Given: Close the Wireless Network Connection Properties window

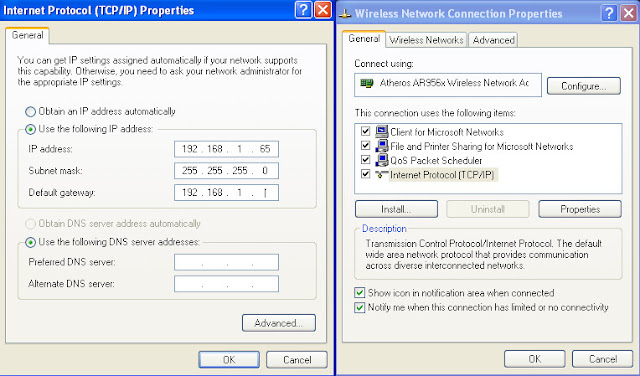Looking at the screenshot, I should (x=629, y=13).
